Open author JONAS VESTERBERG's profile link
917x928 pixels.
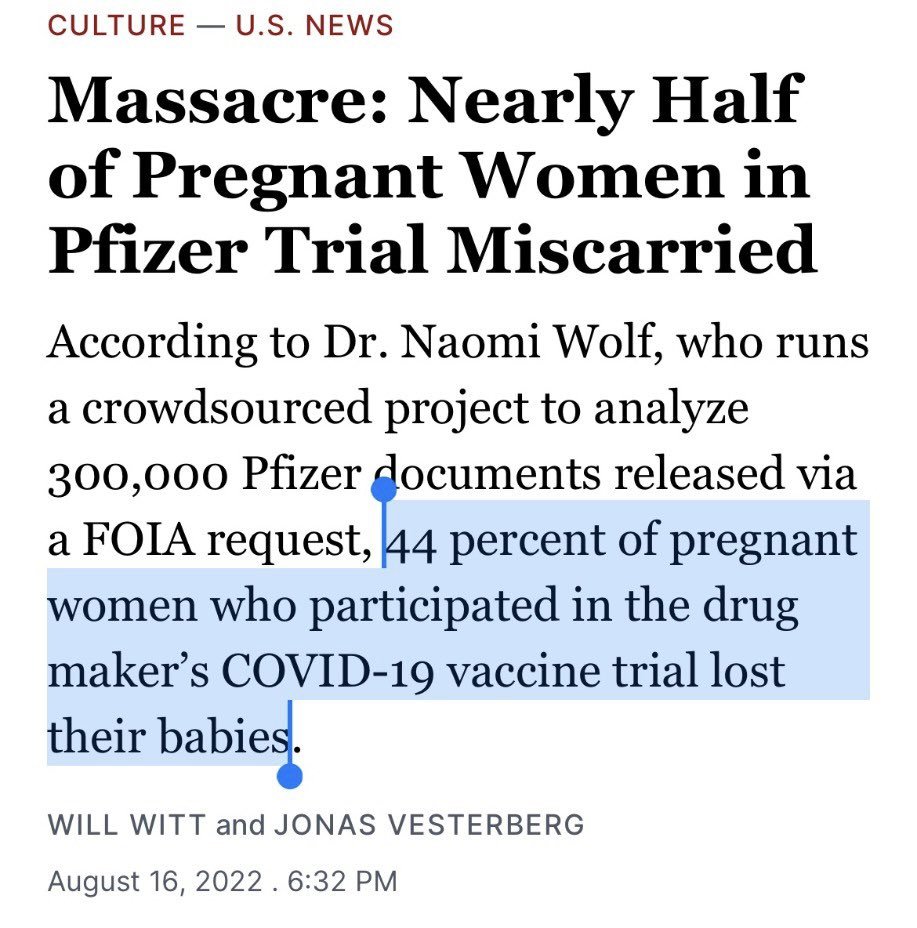coord(429,826)
